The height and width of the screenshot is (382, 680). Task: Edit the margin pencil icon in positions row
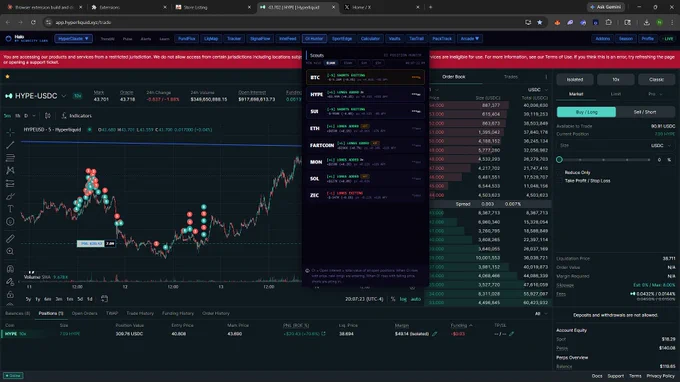(x=435, y=334)
